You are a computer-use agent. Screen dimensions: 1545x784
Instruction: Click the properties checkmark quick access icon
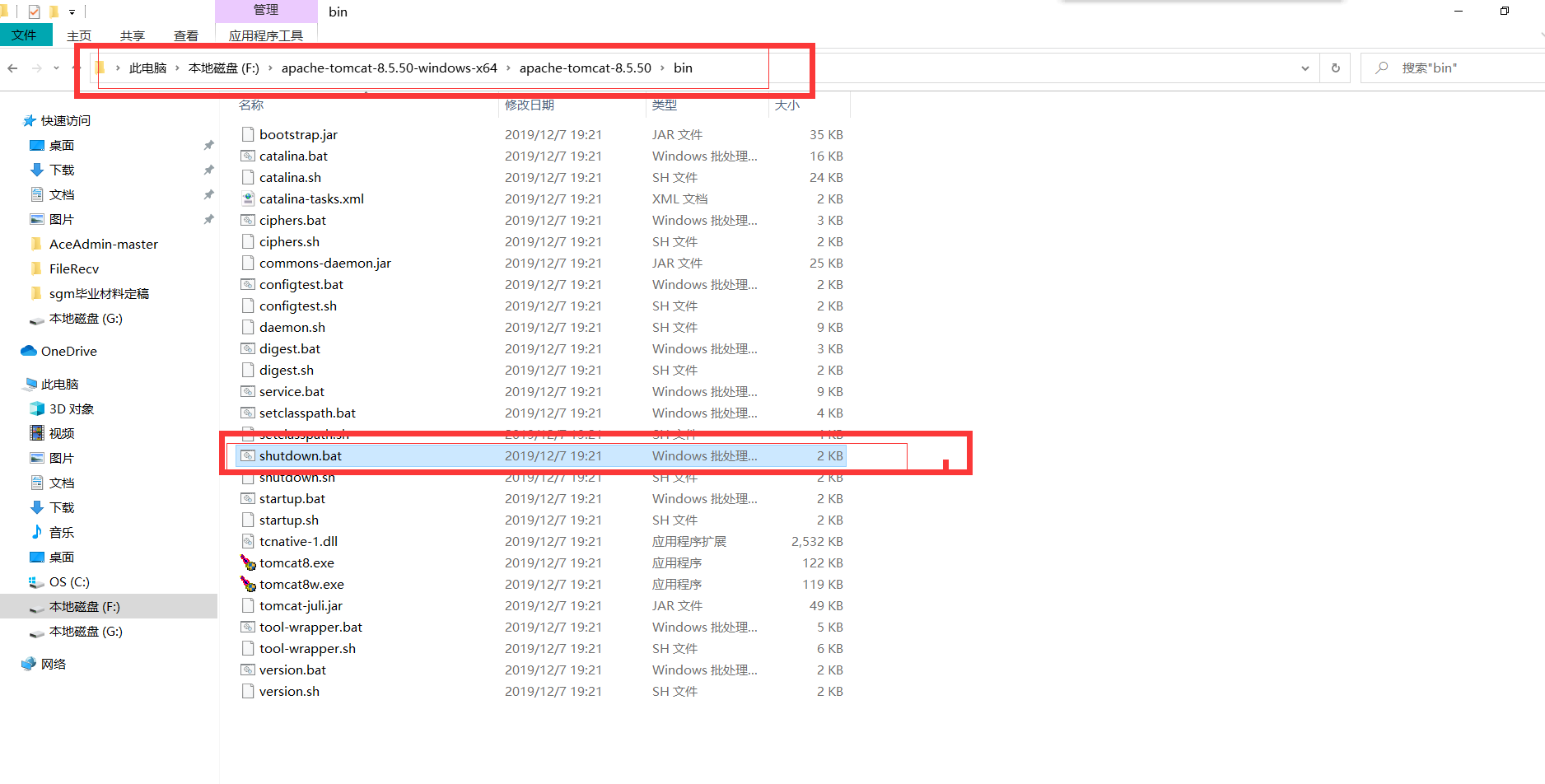click(x=34, y=12)
